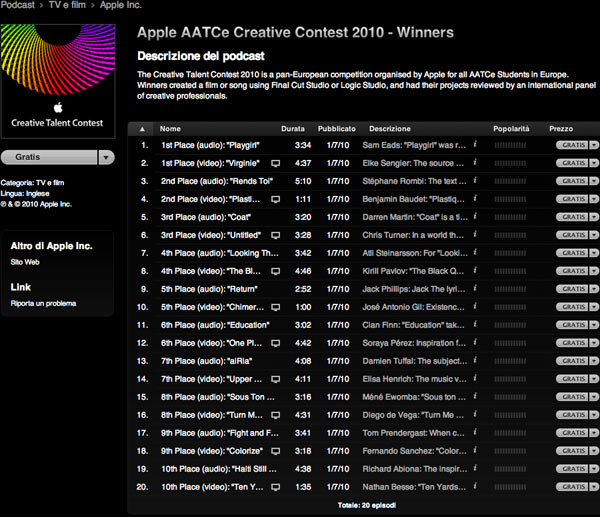Click video icon on One Pl... row
This screenshot has width=600, height=517.
[x=276, y=343]
